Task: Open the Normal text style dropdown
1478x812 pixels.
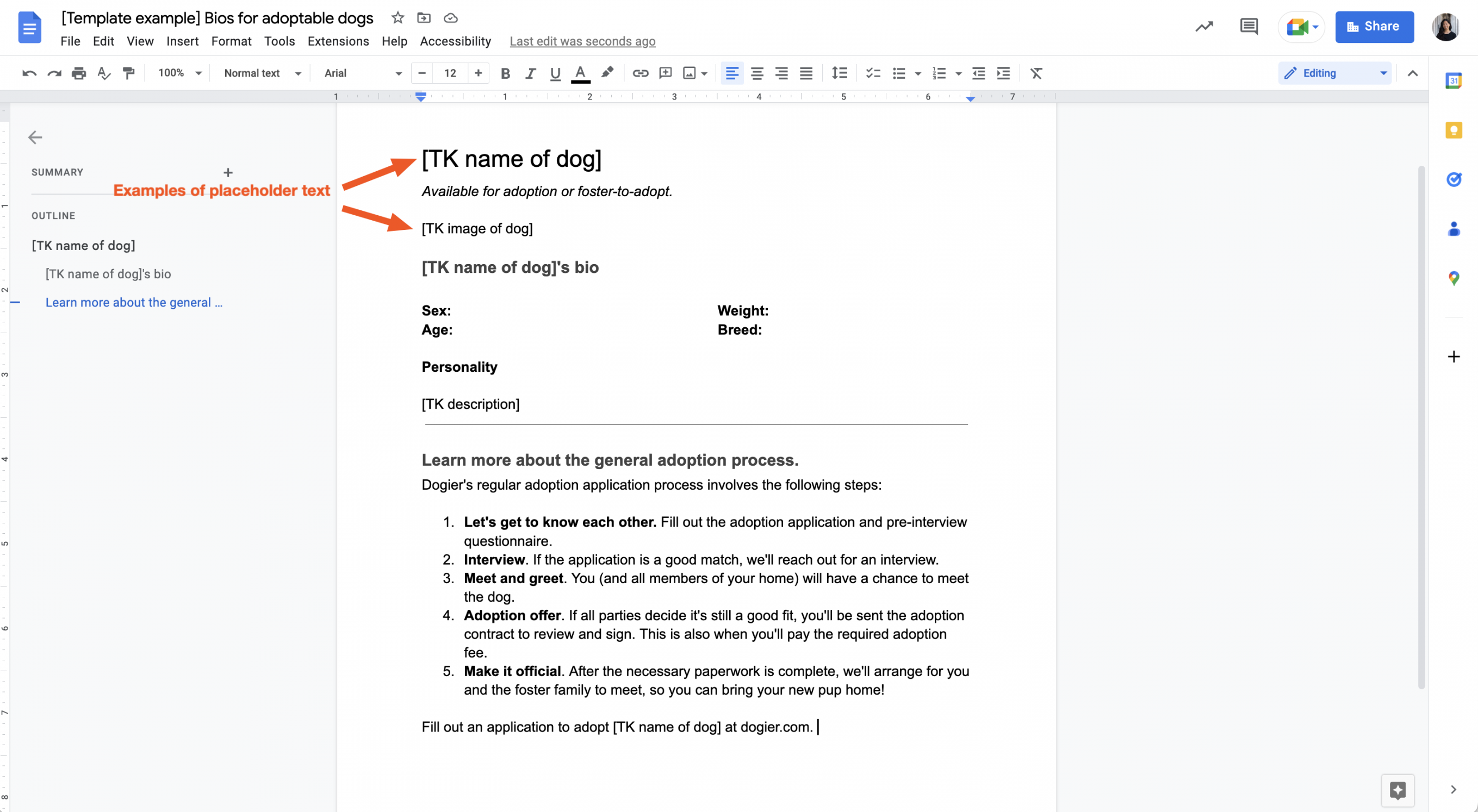Action: [x=261, y=73]
